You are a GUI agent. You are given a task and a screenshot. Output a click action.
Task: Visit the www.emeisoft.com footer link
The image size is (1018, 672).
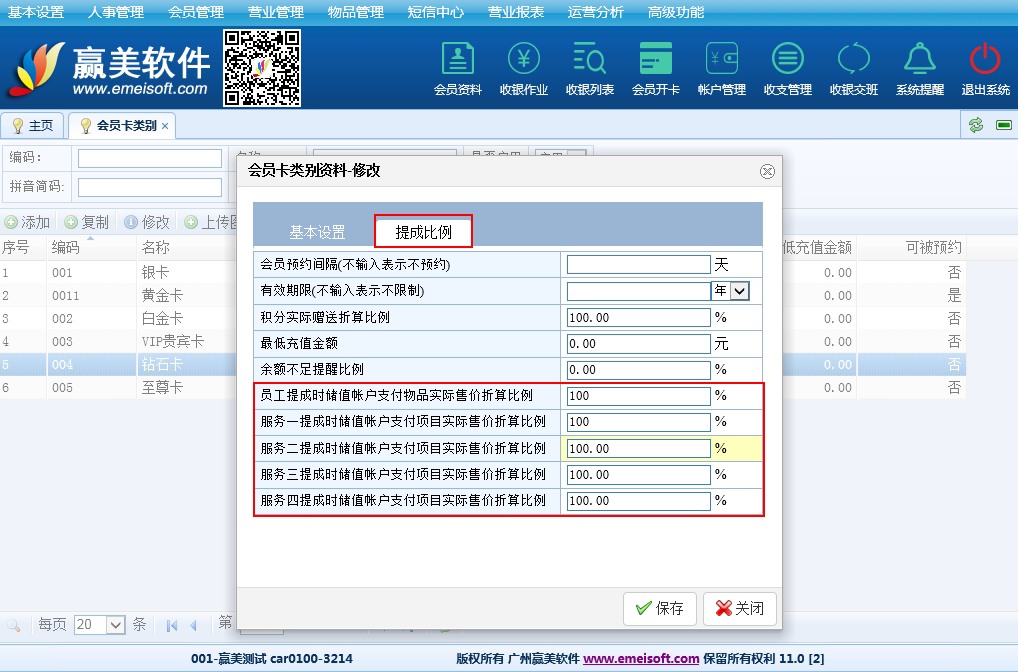pos(641,659)
